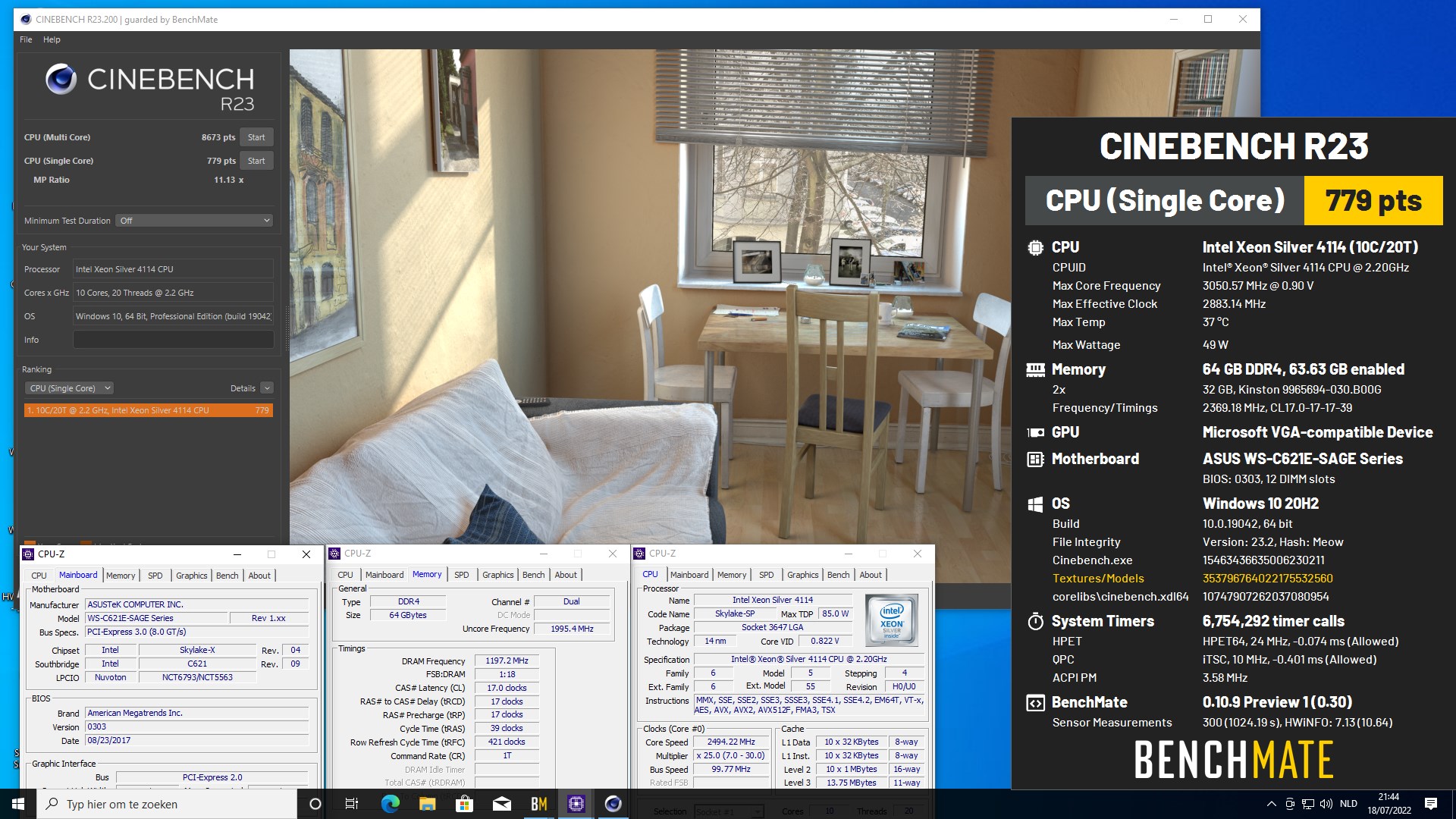Open Bench tab in middle CPU-Z window
This screenshot has width=1456, height=819.
(x=534, y=575)
